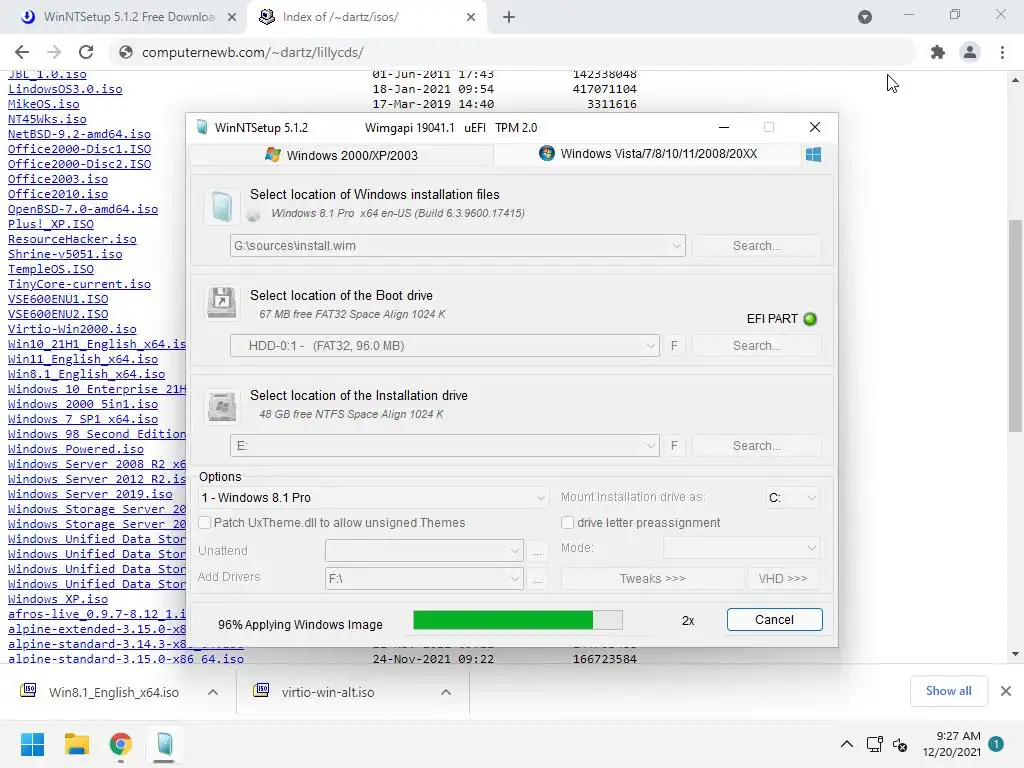Image resolution: width=1024 pixels, height=768 pixels.
Task: Open the Windows 8.1 Pro edition dropdown
Action: pos(373,498)
